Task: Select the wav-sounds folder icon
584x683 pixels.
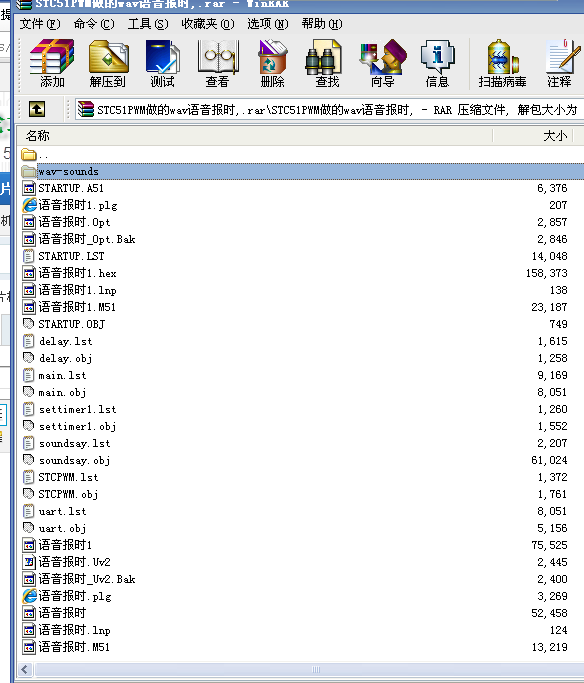Action: 29,171
